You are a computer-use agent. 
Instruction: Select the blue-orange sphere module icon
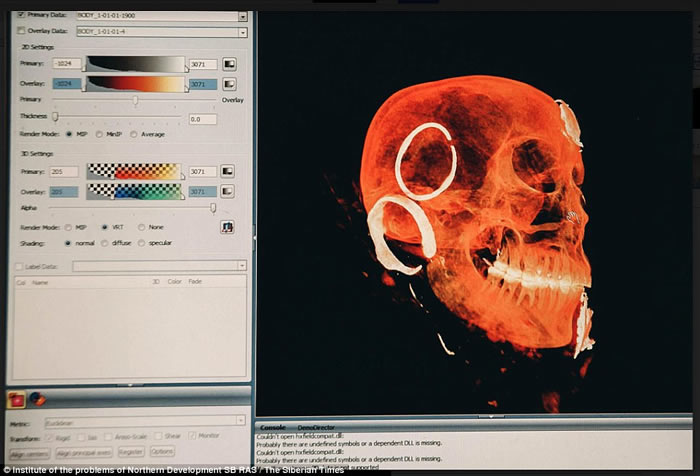click(x=37, y=399)
